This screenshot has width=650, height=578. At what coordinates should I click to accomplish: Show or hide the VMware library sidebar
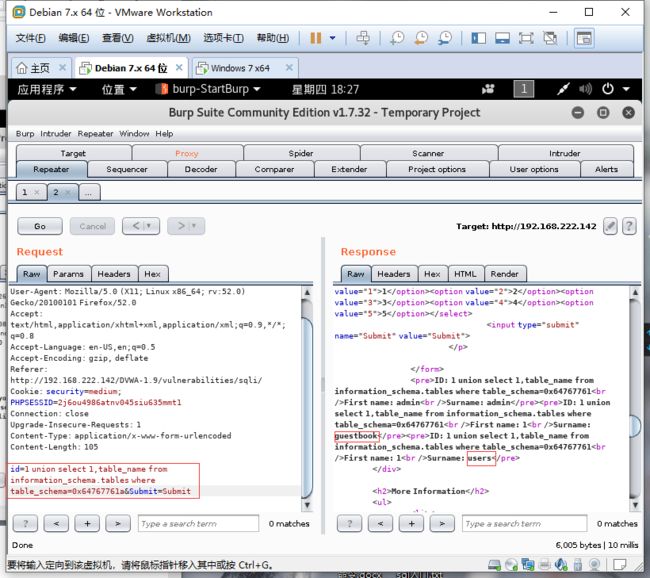click(x=478, y=38)
